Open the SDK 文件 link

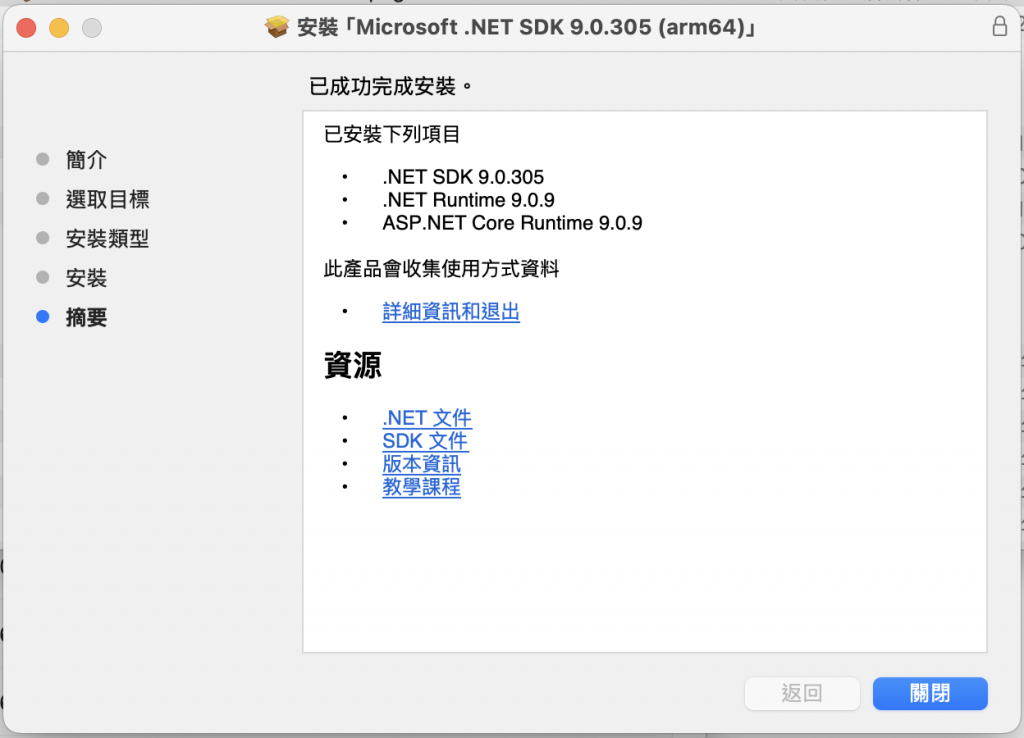pos(425,441)
